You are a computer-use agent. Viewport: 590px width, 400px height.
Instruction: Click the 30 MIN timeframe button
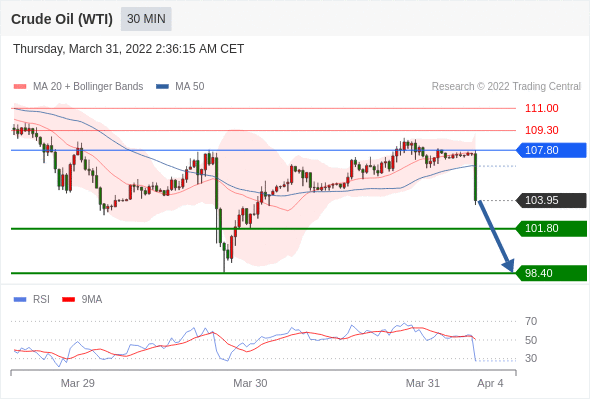click(x=146, y=19)
